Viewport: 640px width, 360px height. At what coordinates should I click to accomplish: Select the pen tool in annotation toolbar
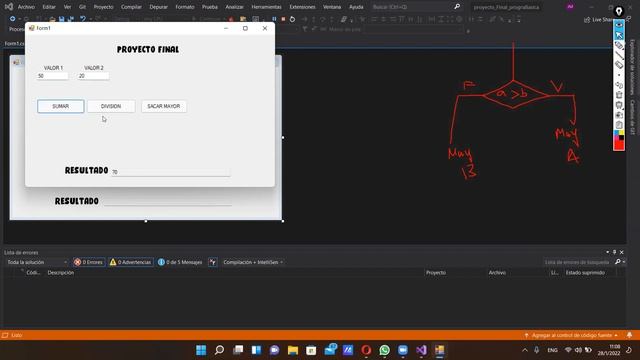click(619, 45)
